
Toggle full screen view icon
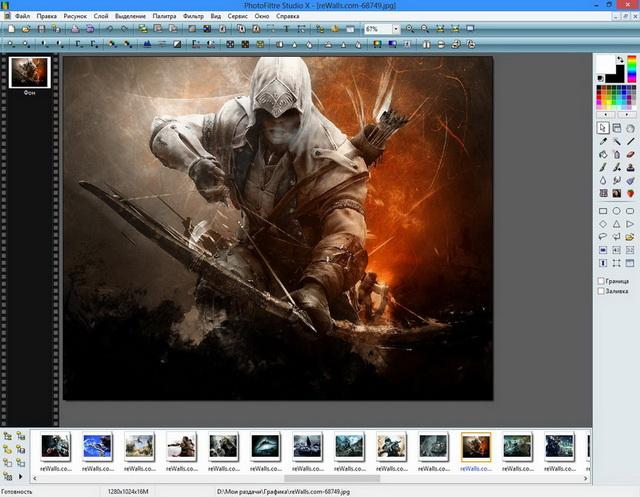[x=470, y=29]
